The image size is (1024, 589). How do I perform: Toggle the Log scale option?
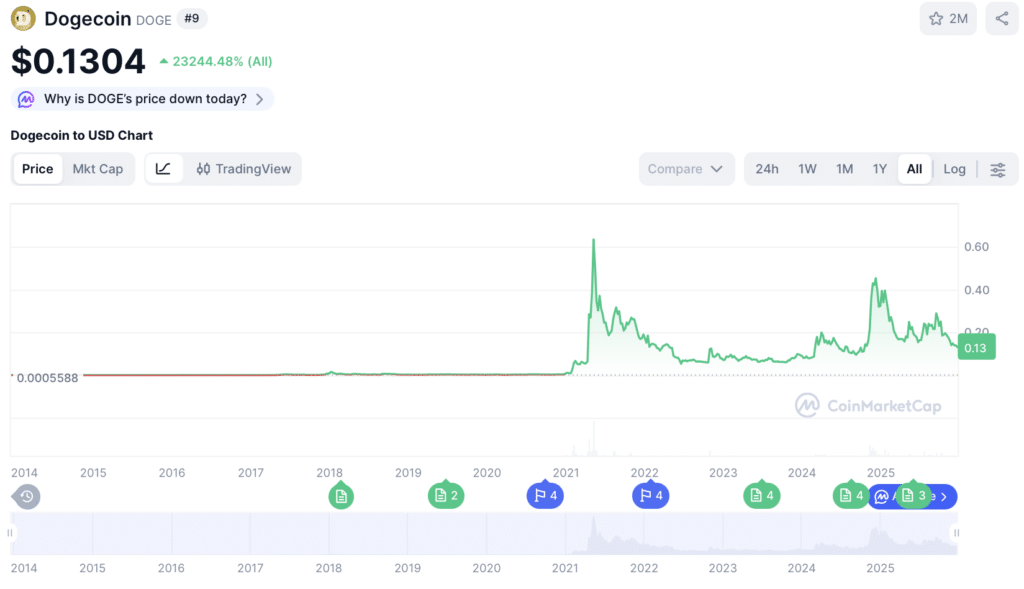tap(954, 169)
